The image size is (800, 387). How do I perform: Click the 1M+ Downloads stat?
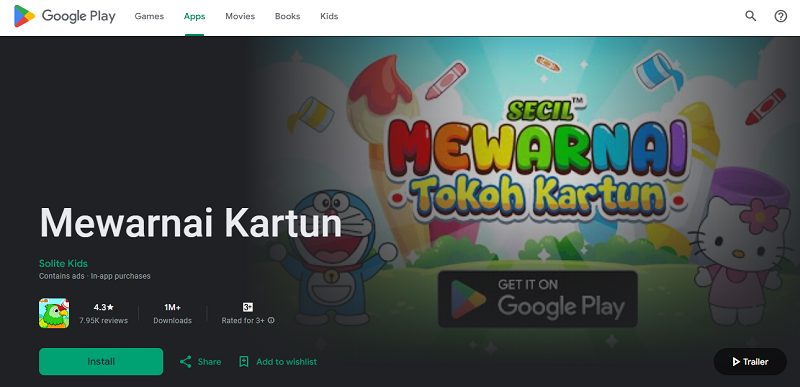pos(172,314)
